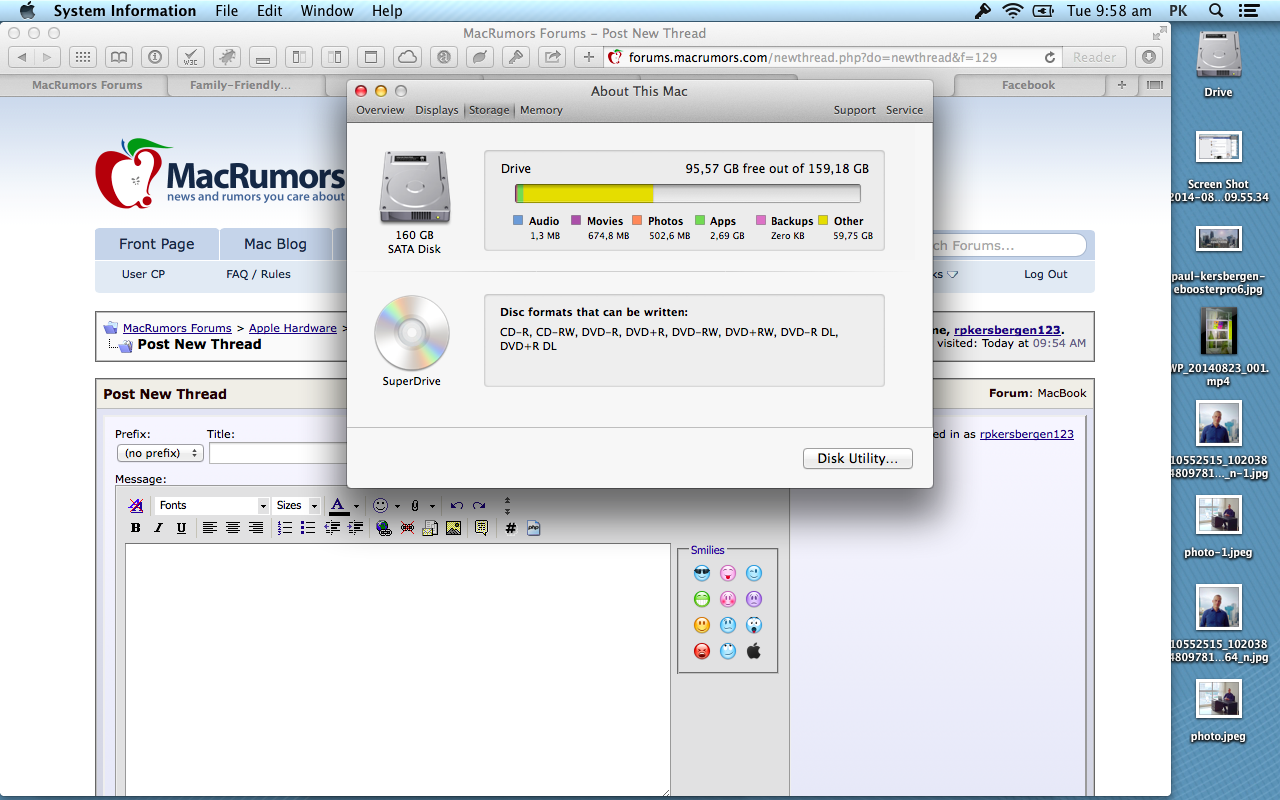This screenshot has height=800, width=1280.
Task: Click the Disk Utility button
Action: (858, 458)
